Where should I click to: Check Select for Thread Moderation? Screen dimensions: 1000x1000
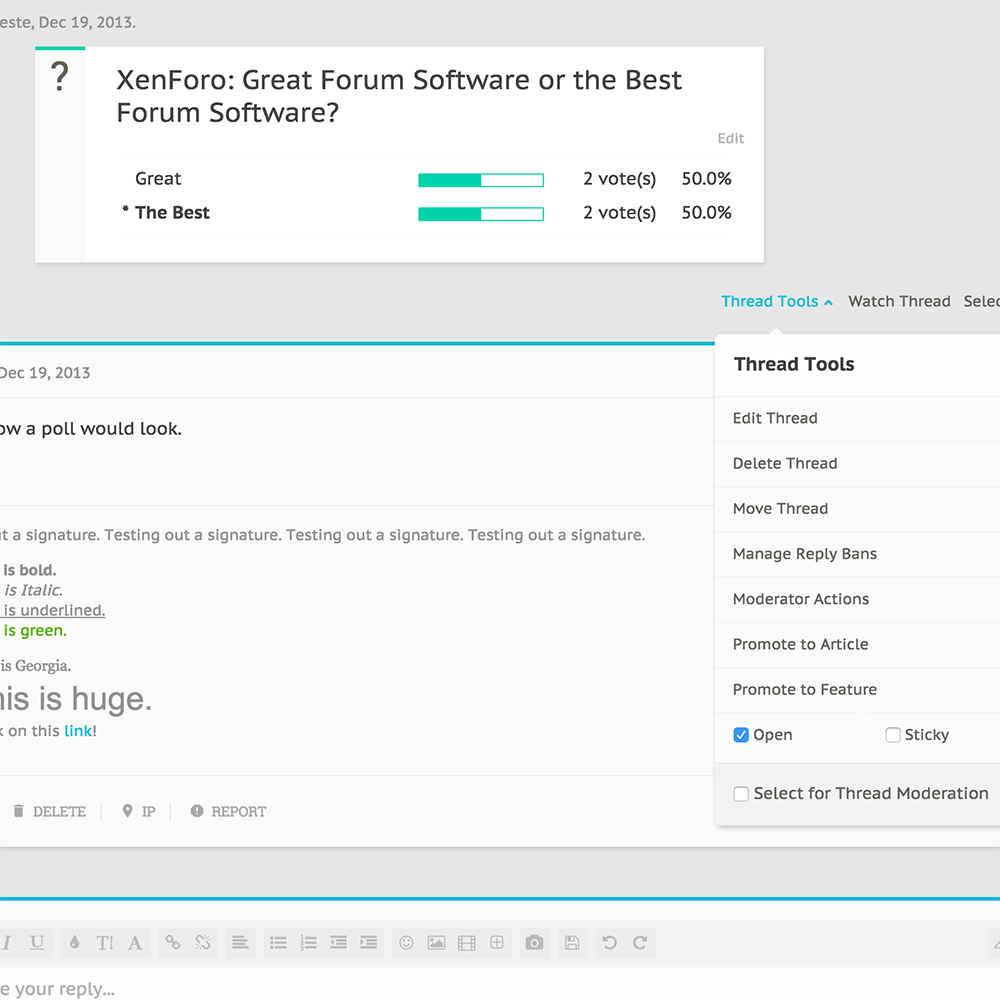coord(740,793)
